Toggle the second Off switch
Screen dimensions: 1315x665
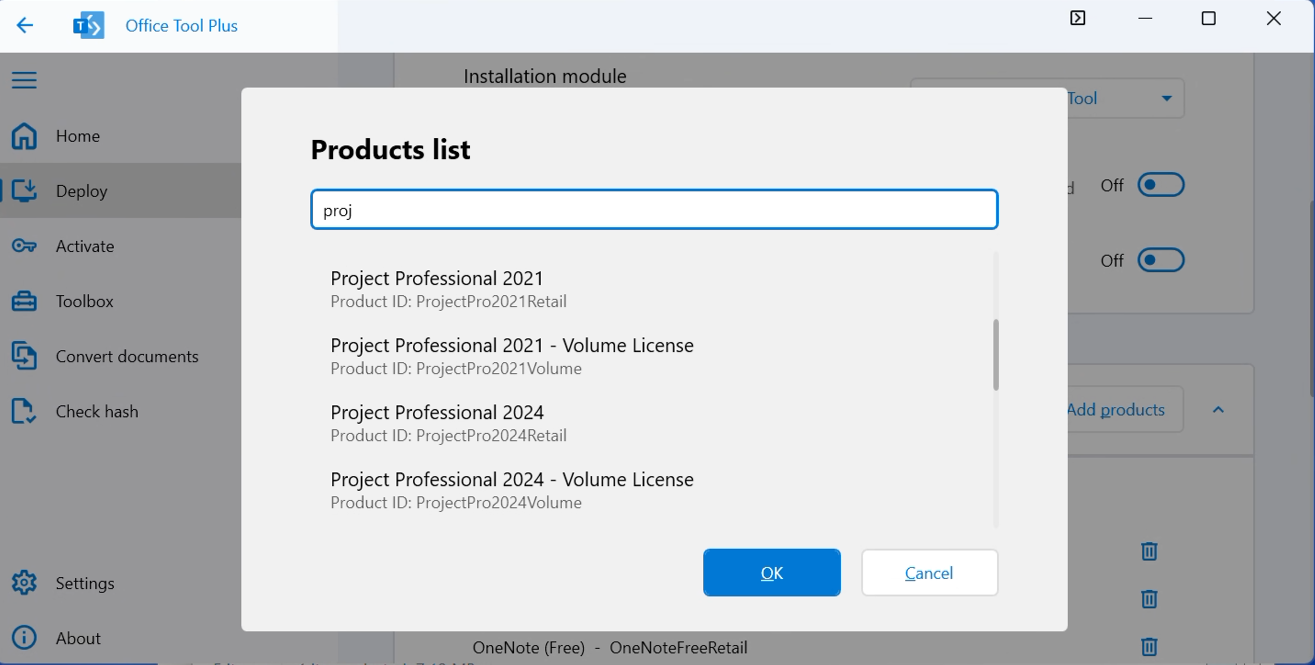1161,260
